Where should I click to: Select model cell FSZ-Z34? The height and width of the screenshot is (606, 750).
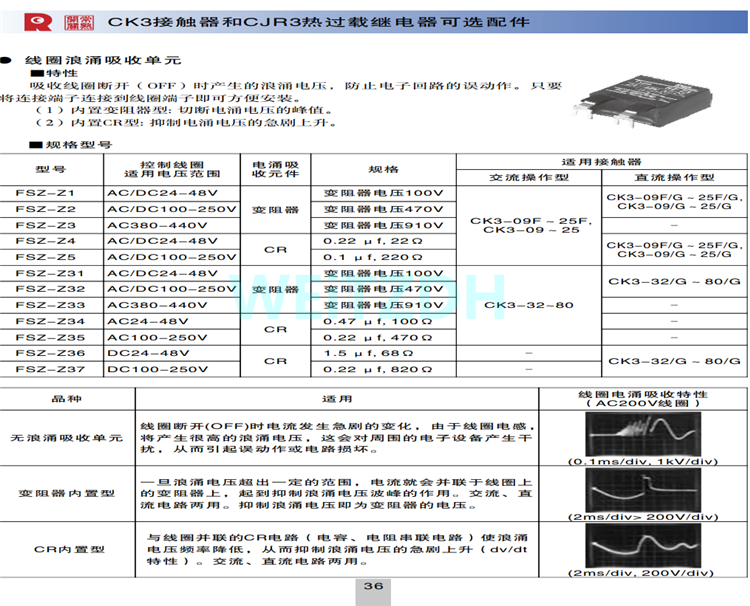(x=50, y=321)
